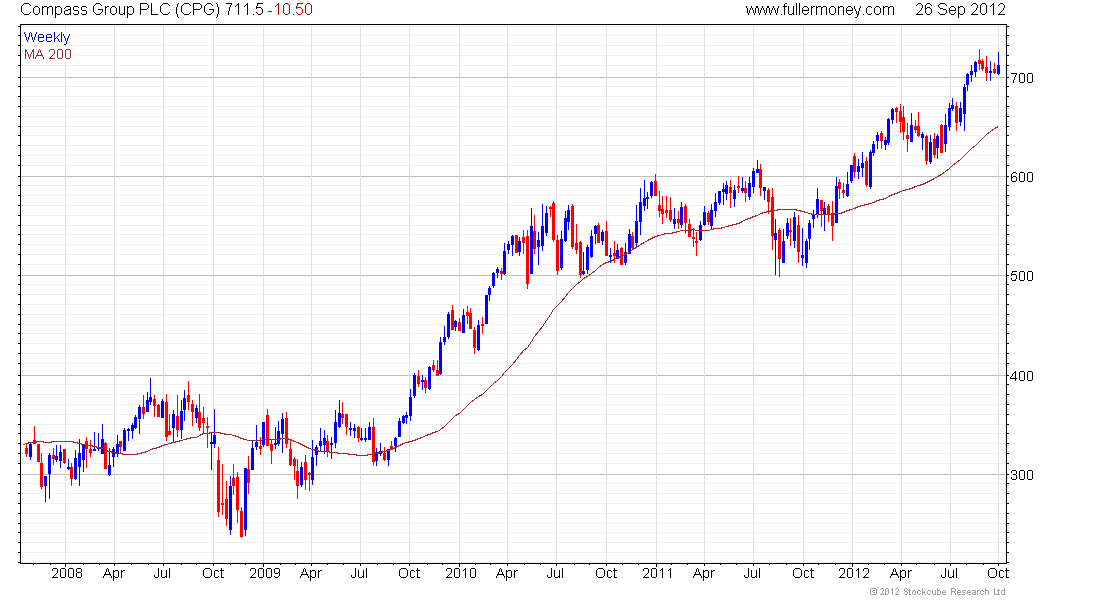This screenshot has height=600, width=1100.
Task: Click the 2009 label on the time axis
Action: [264, 573]
